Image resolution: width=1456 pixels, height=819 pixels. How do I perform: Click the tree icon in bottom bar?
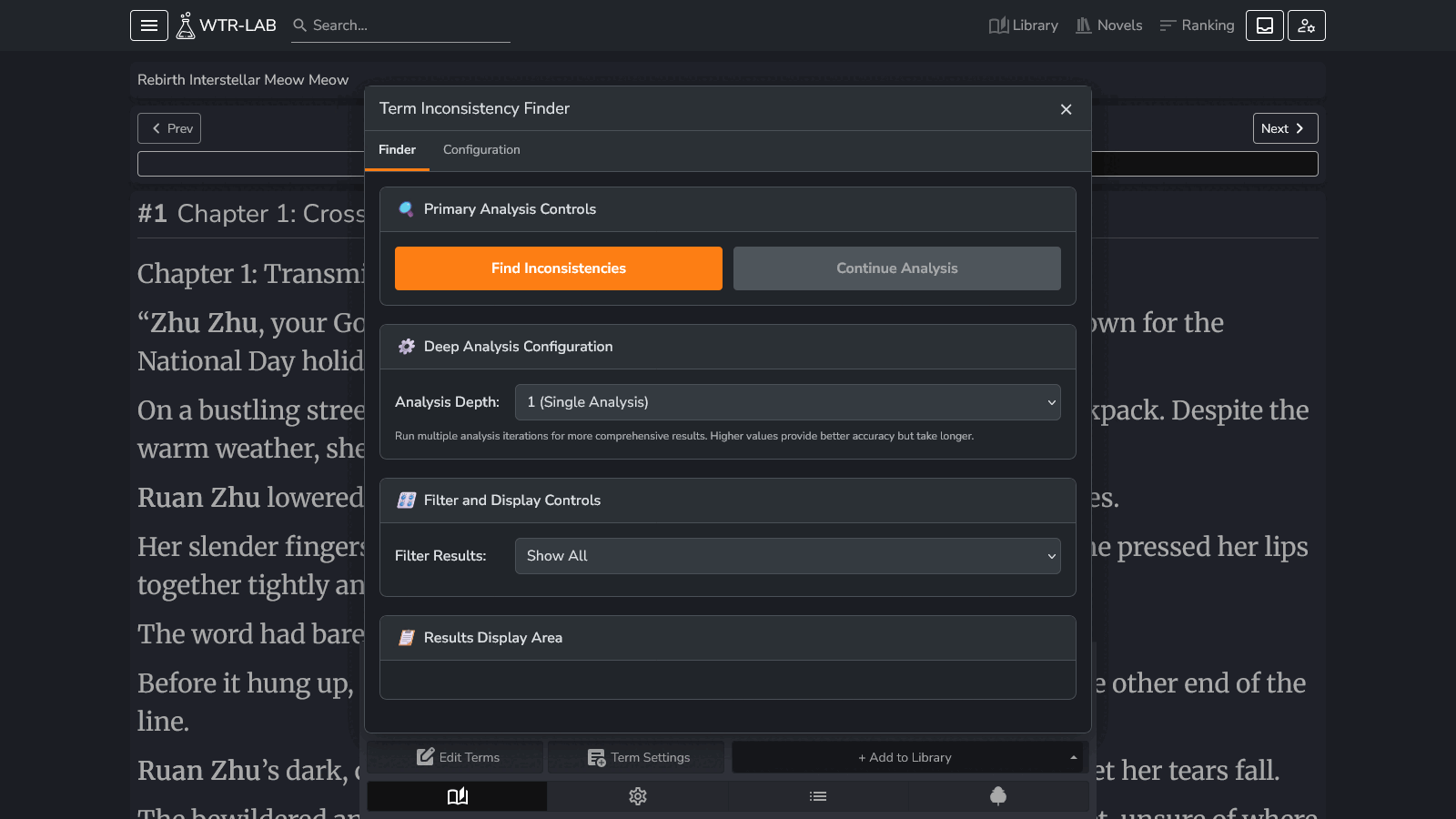click(x=998, y=796)
